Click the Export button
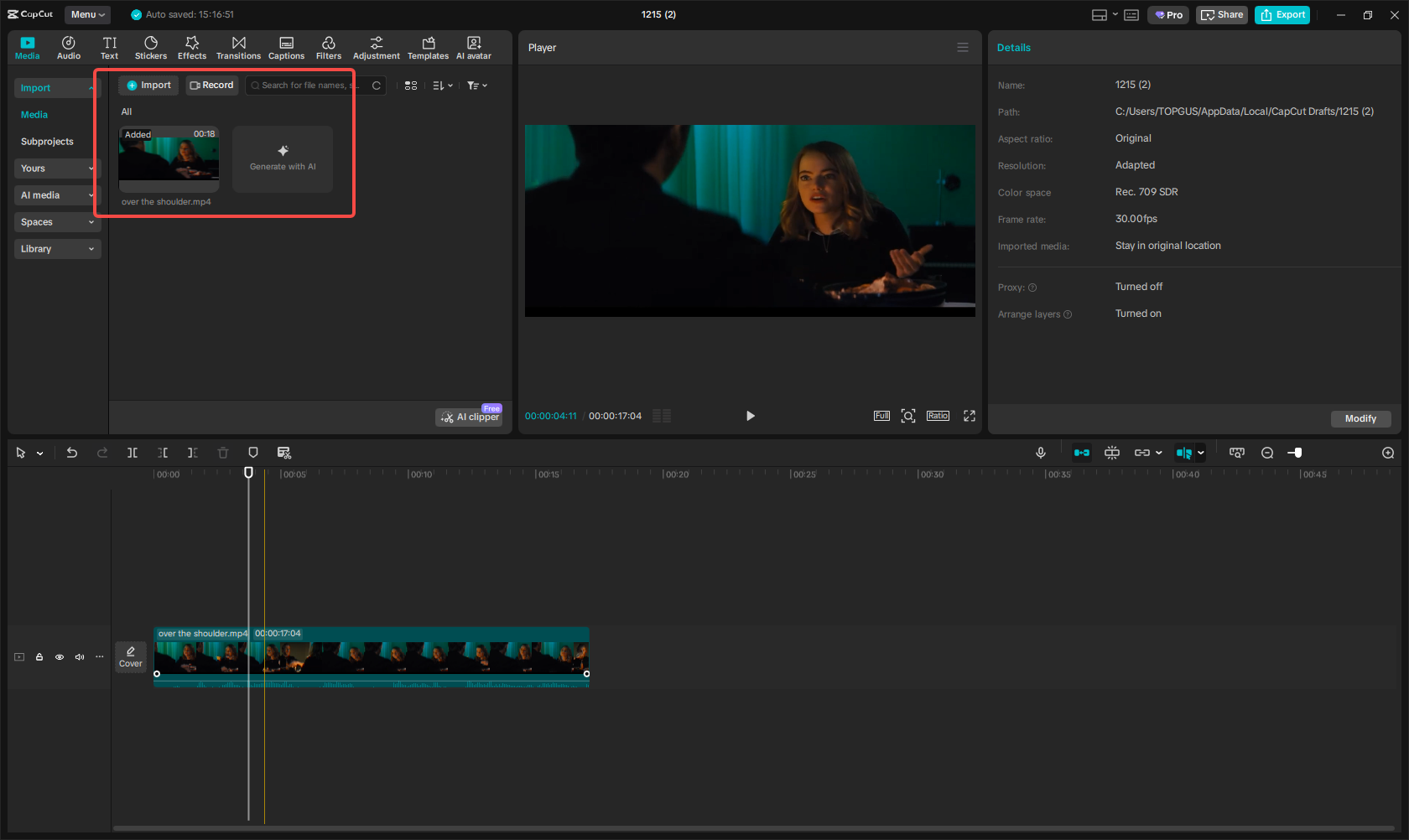 pos(1282,15)
